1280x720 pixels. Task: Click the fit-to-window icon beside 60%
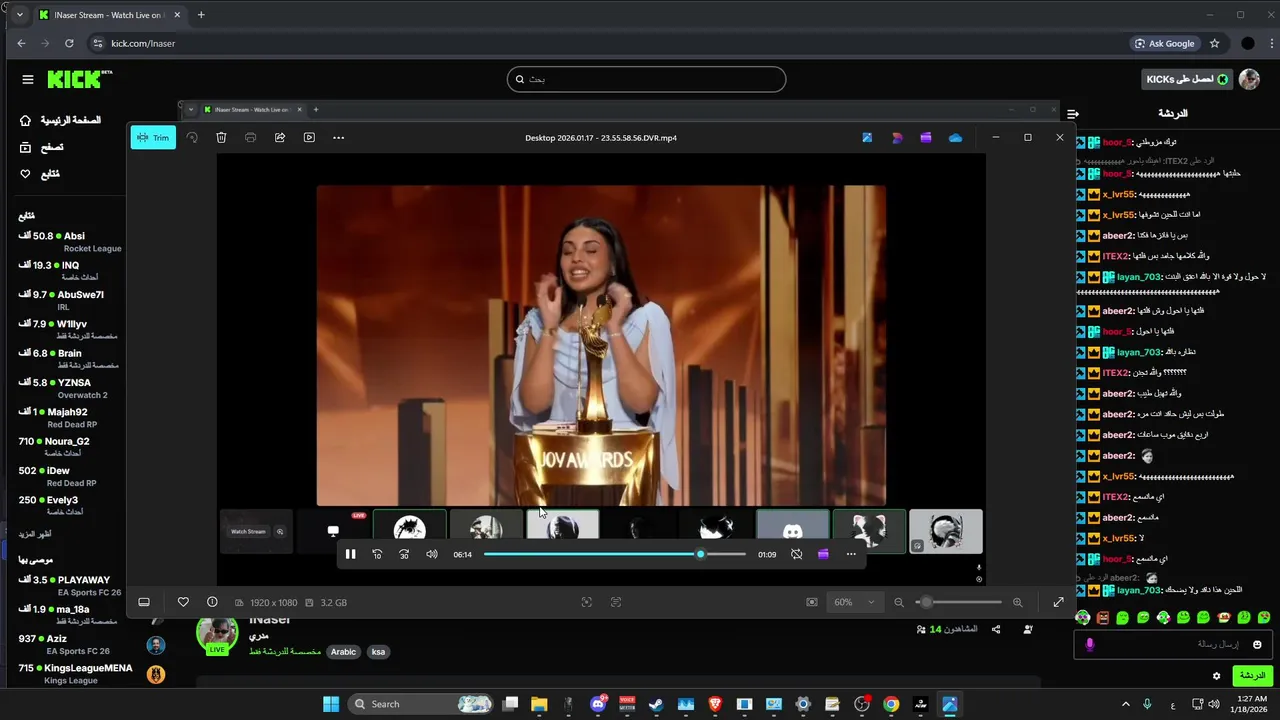click(812, 602)
